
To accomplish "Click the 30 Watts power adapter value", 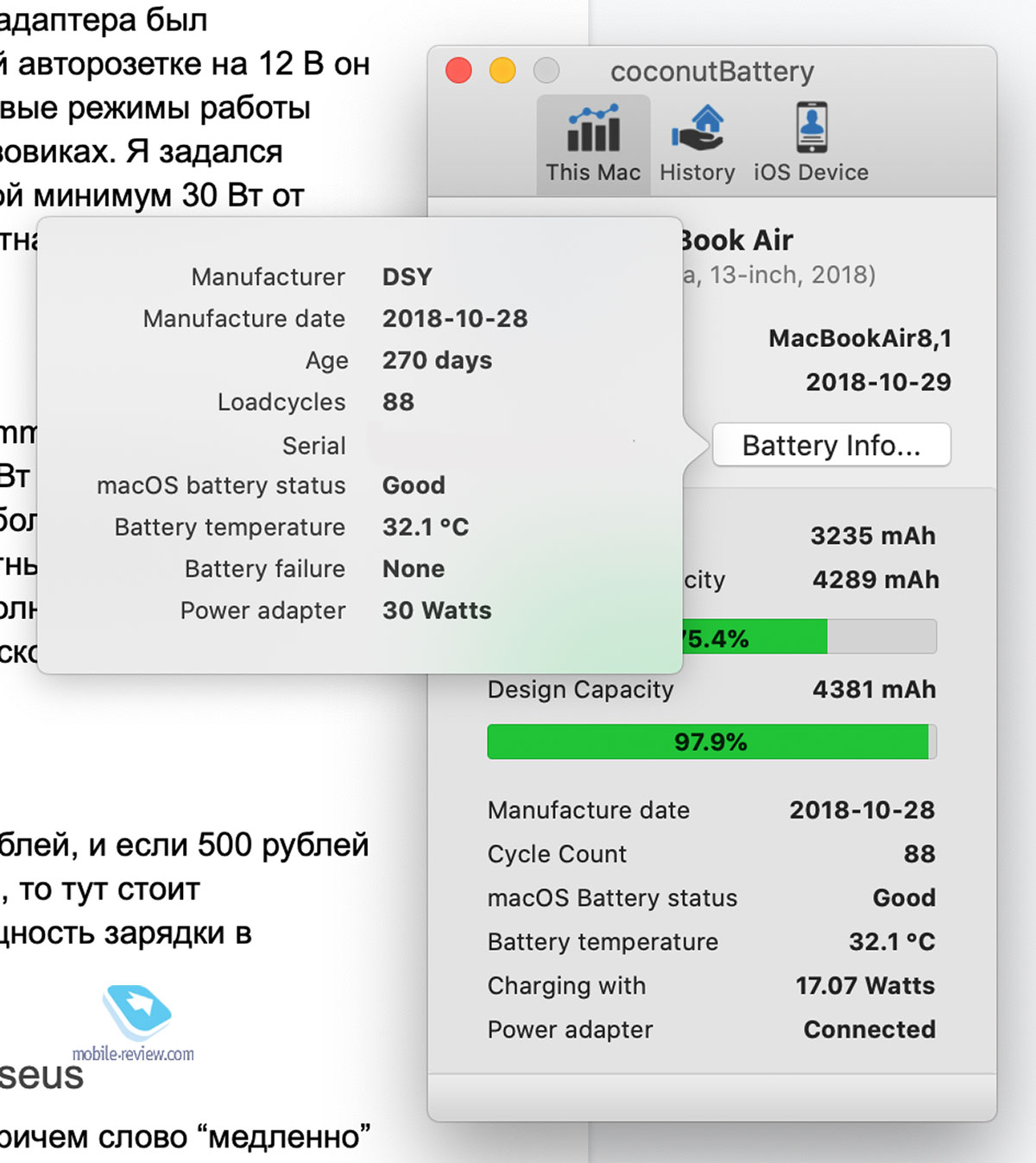I will pos(437,610).
